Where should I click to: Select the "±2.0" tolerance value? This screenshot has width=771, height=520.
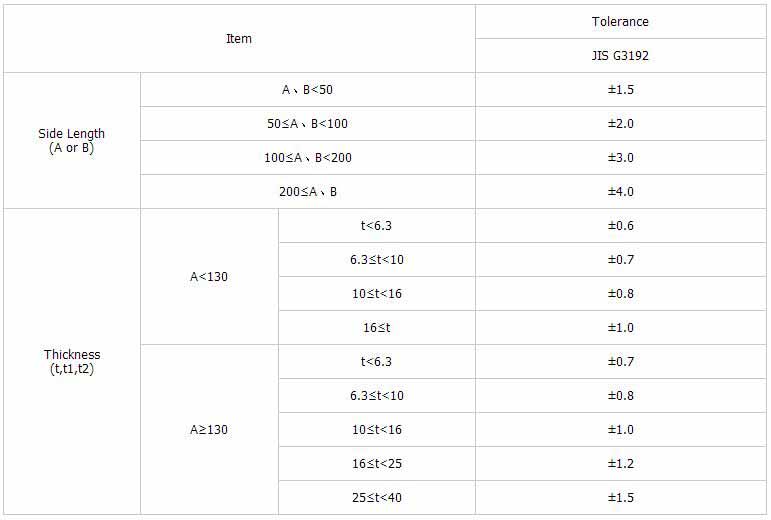[621, 124]
